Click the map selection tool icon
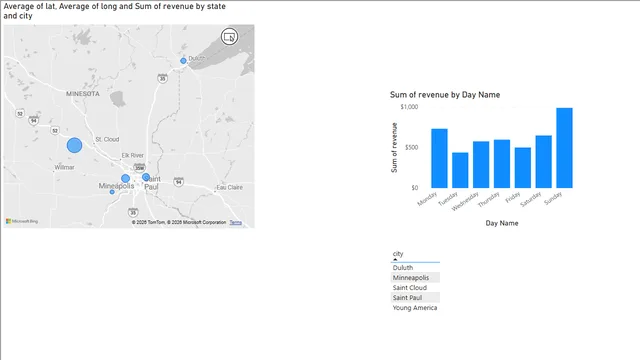640x360 pixels. click(229, 37)
